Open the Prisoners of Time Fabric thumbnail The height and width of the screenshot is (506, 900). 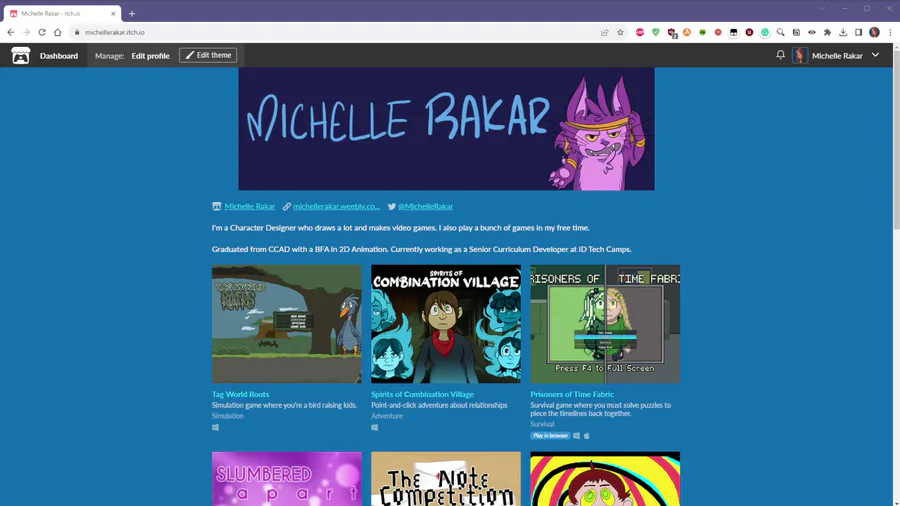click(605, 324)
